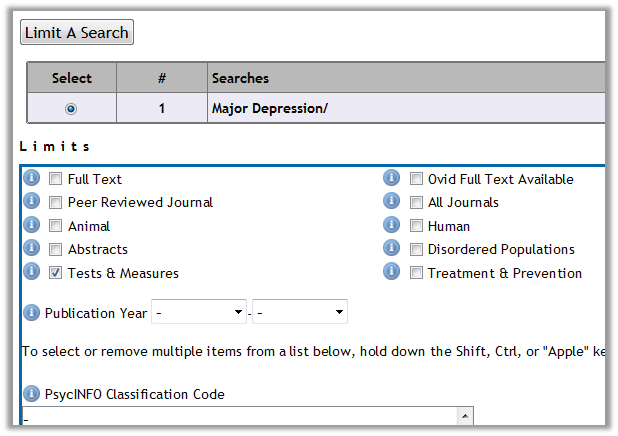The height and width of the screenshot is (436, 618).
Task: Open the Publication Year start dropdown
Action: coord(199,312)
